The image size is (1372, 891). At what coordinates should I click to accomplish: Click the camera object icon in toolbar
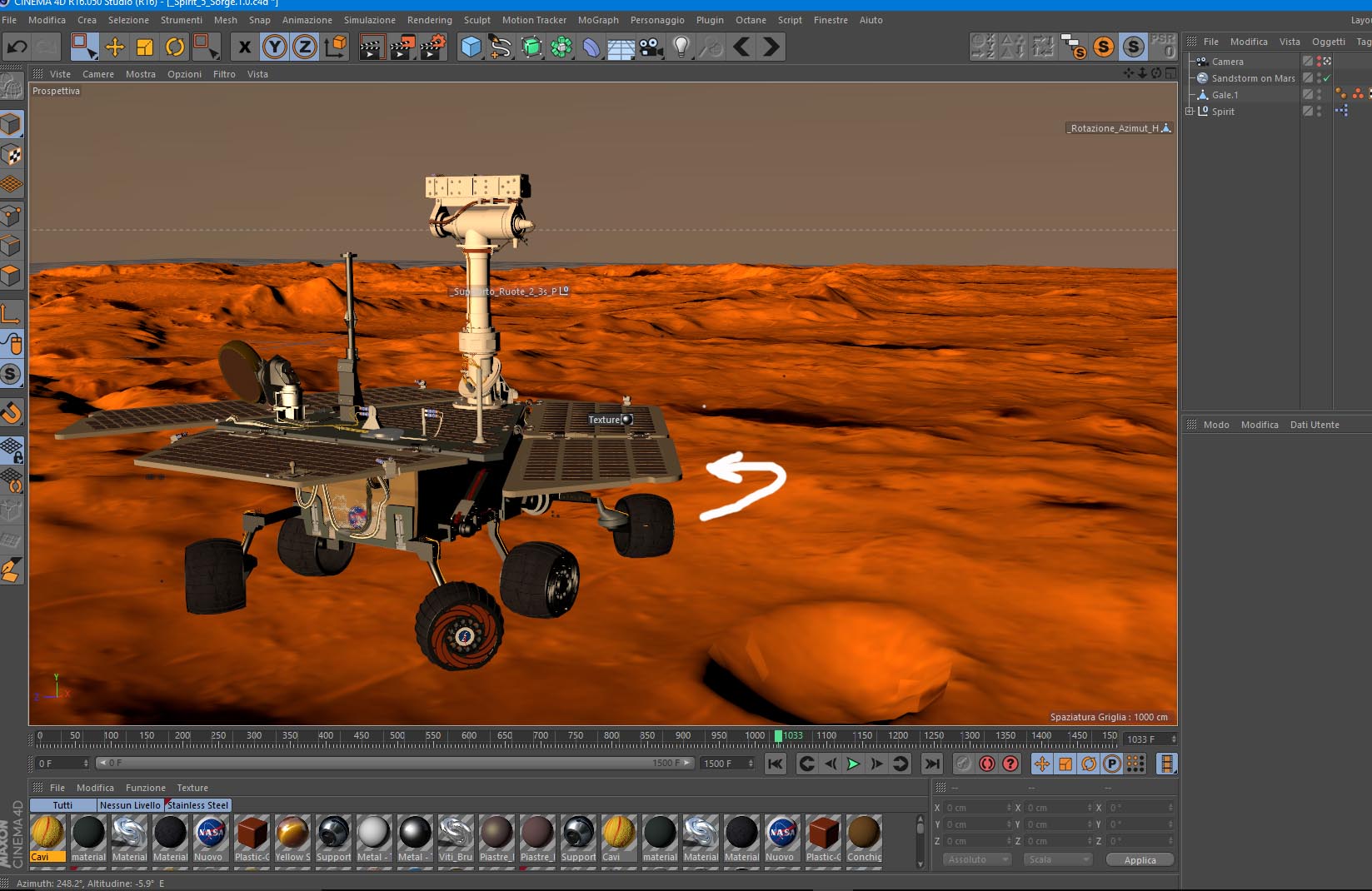pos(651,47)
